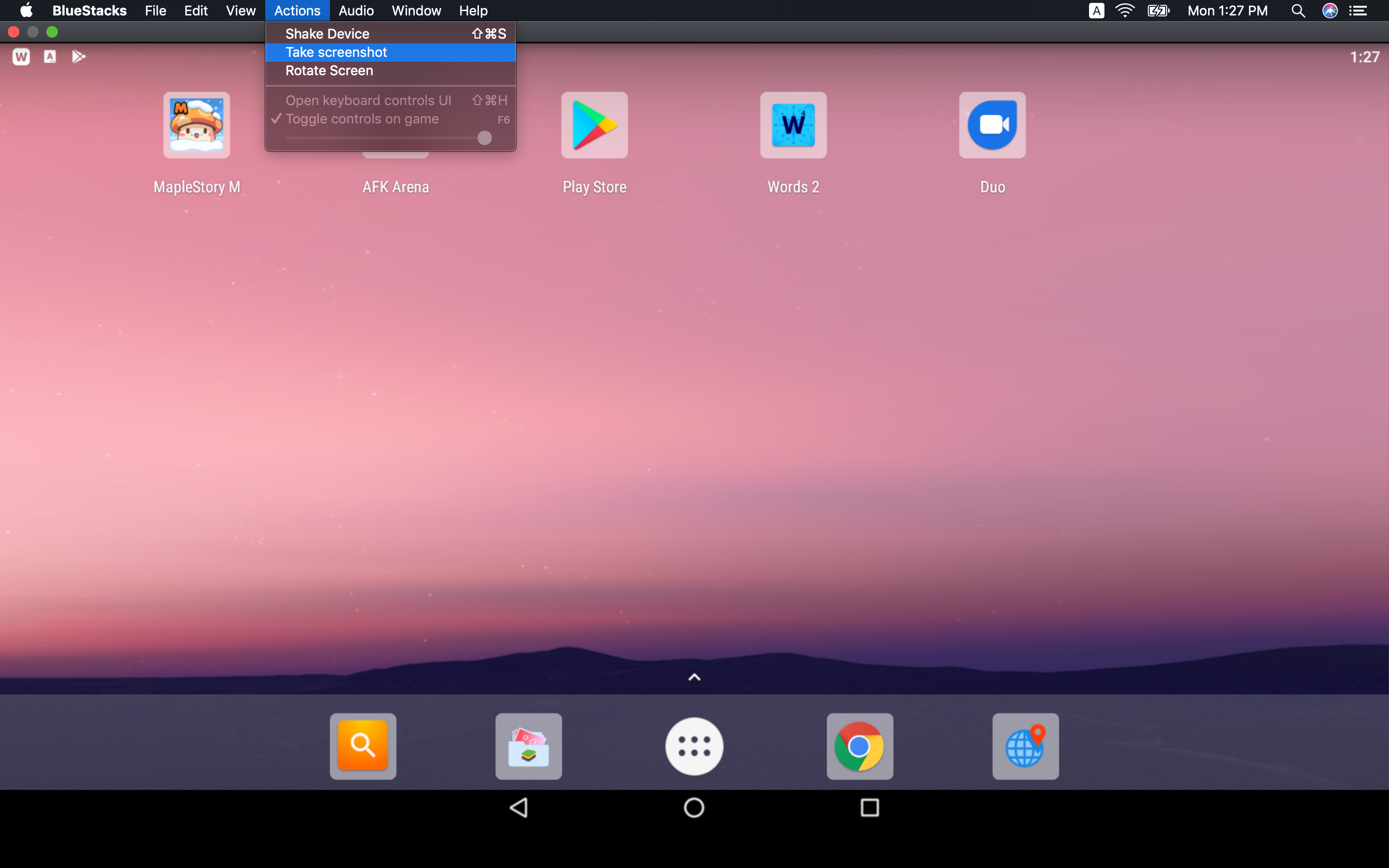The height and width of the screenshot is (868, 1389).
Task: Expand Android navigation upward chevron
Action: (694, 677)
